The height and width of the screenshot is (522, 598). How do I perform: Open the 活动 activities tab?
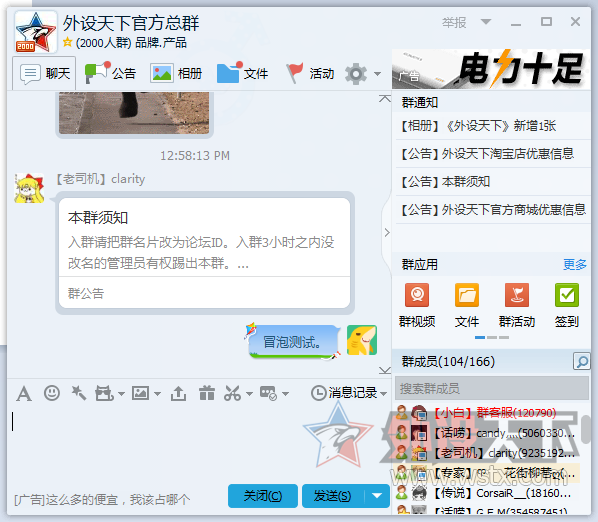point(310,73)
